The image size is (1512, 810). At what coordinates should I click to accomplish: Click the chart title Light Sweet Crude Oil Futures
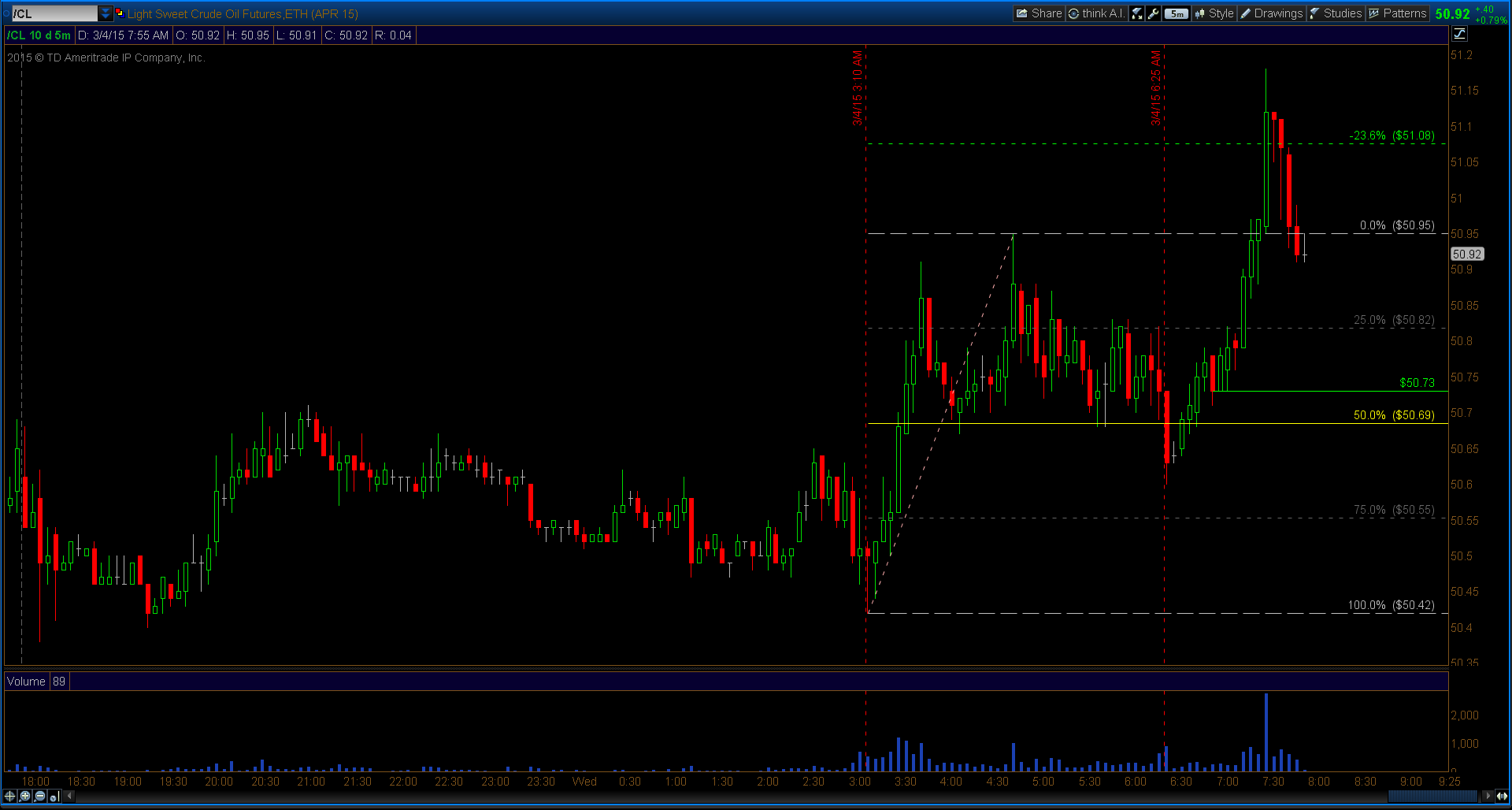(243, 13)
